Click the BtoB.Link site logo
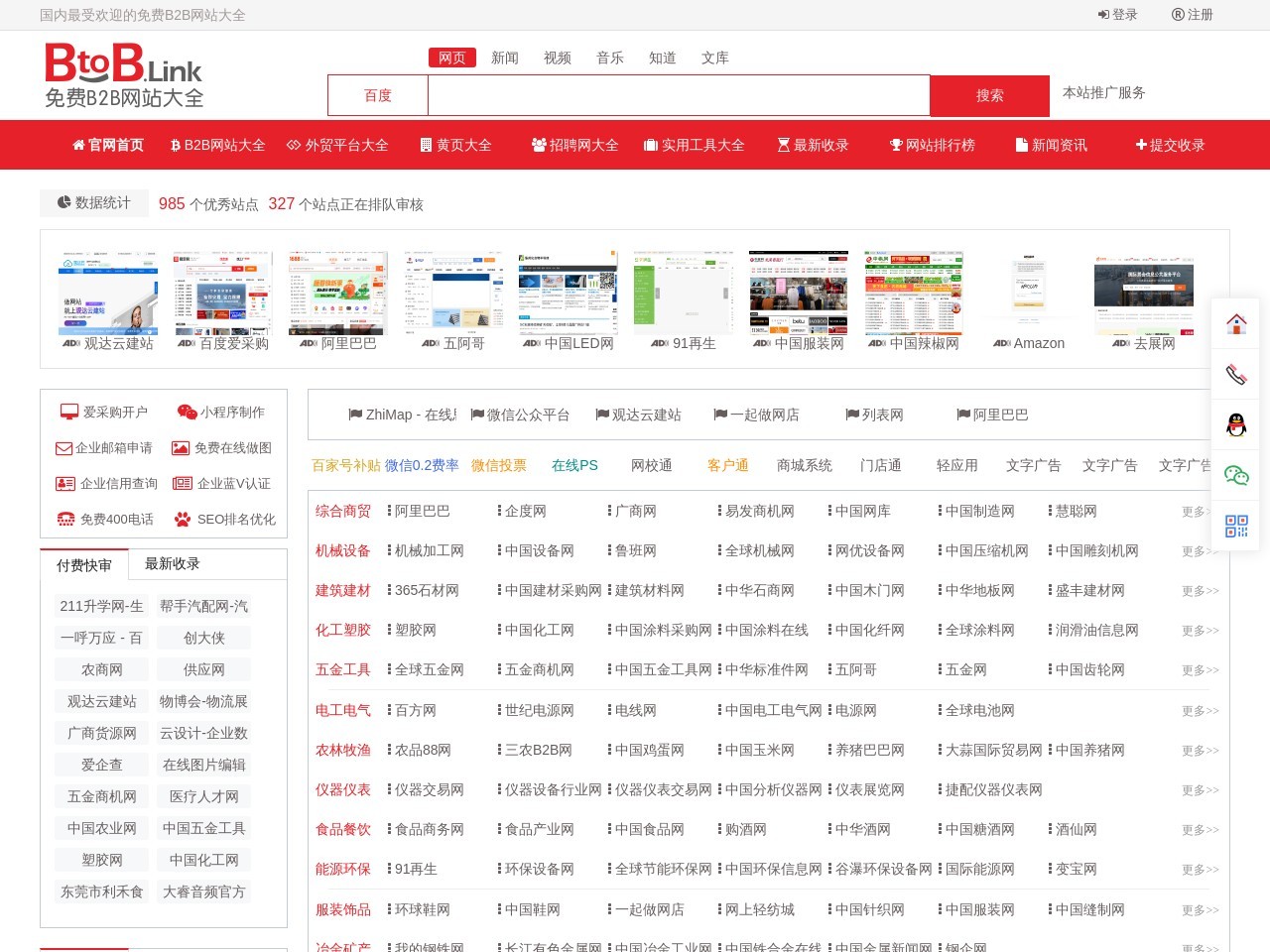This screenshot has width=1270, height=952. [124, 75]
